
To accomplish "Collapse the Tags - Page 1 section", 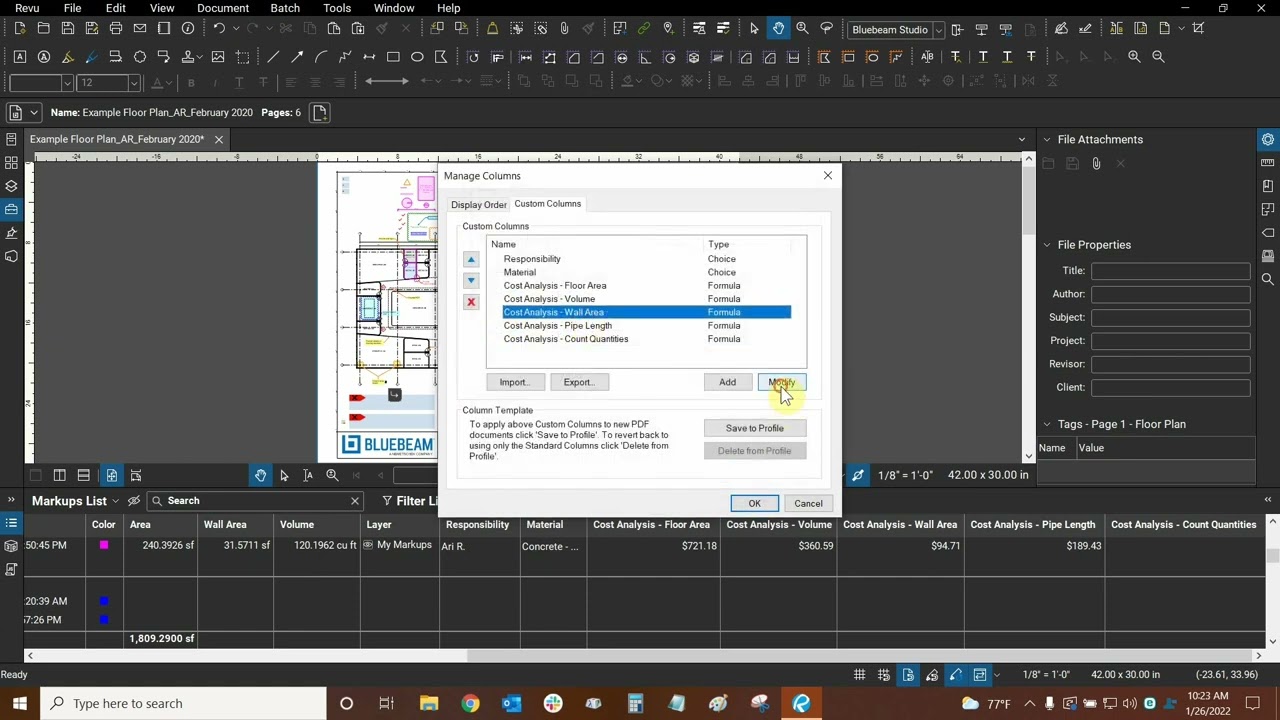I will [x=1047, y=424].
